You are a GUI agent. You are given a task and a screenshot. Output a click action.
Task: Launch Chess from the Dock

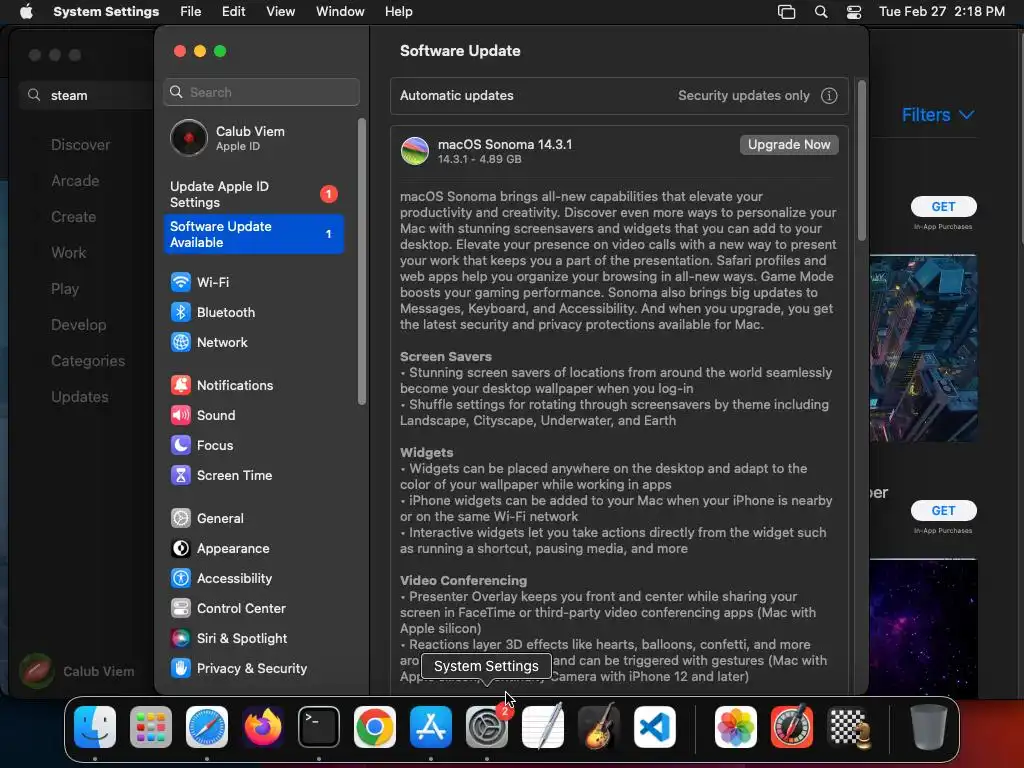point(848,727)
